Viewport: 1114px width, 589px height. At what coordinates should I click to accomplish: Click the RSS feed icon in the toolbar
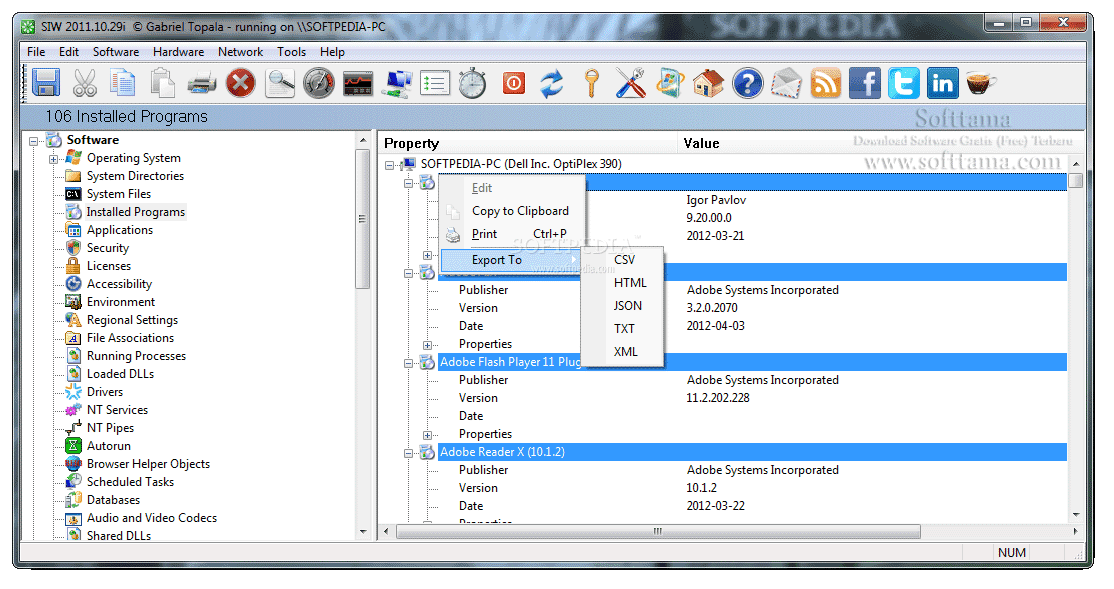click(826, 83)
